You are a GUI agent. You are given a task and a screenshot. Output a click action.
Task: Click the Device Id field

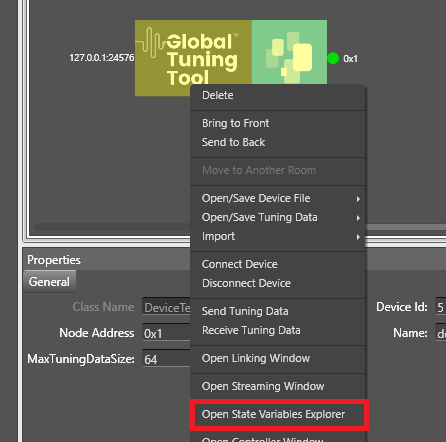pyautogui.click(x=440, y=307)
